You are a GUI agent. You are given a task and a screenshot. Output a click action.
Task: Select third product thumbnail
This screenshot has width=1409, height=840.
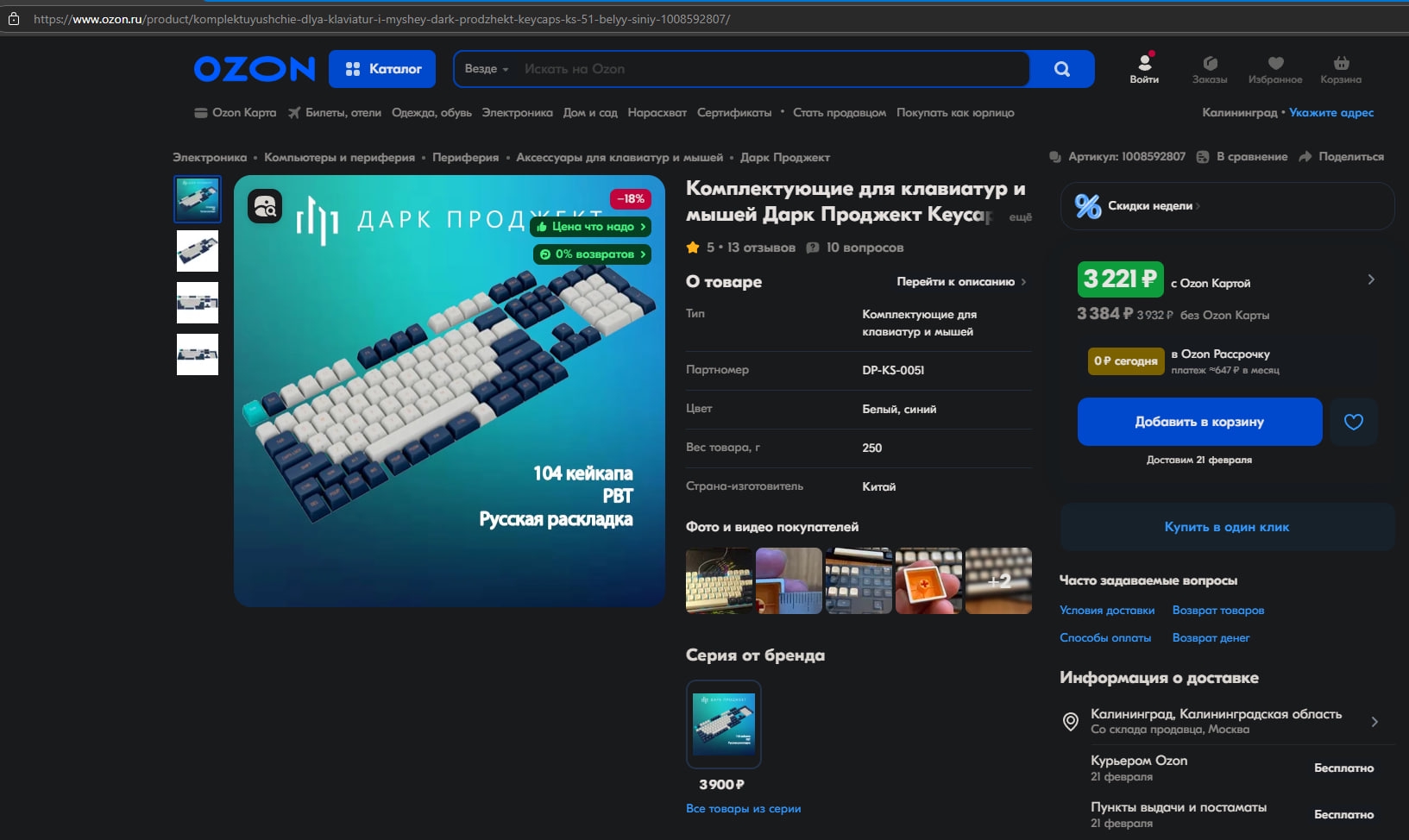pos(198,303)
